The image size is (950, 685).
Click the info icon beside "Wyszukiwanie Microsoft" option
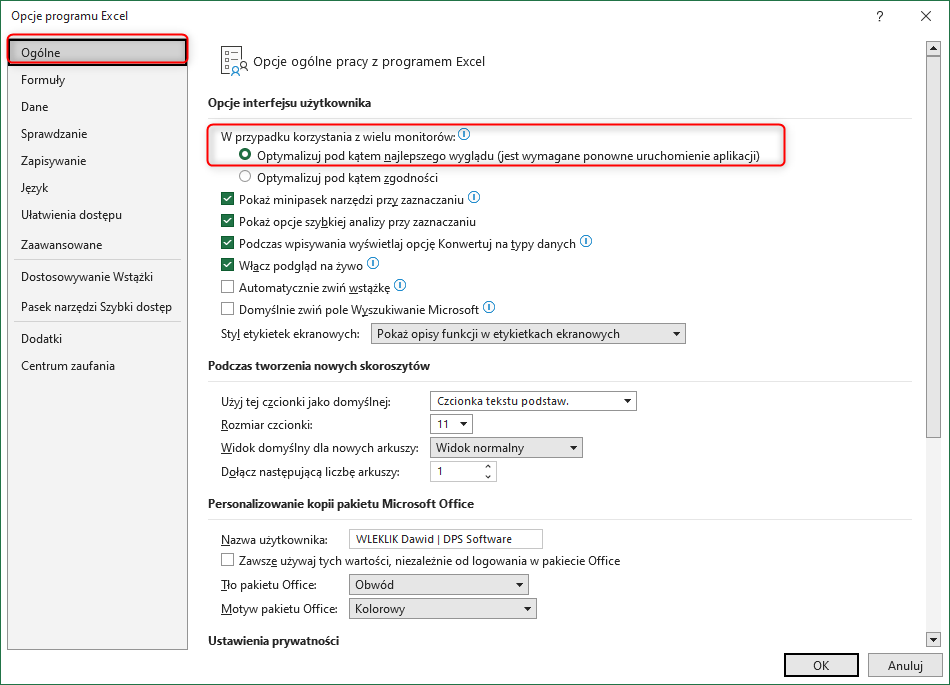click(489, 308)
